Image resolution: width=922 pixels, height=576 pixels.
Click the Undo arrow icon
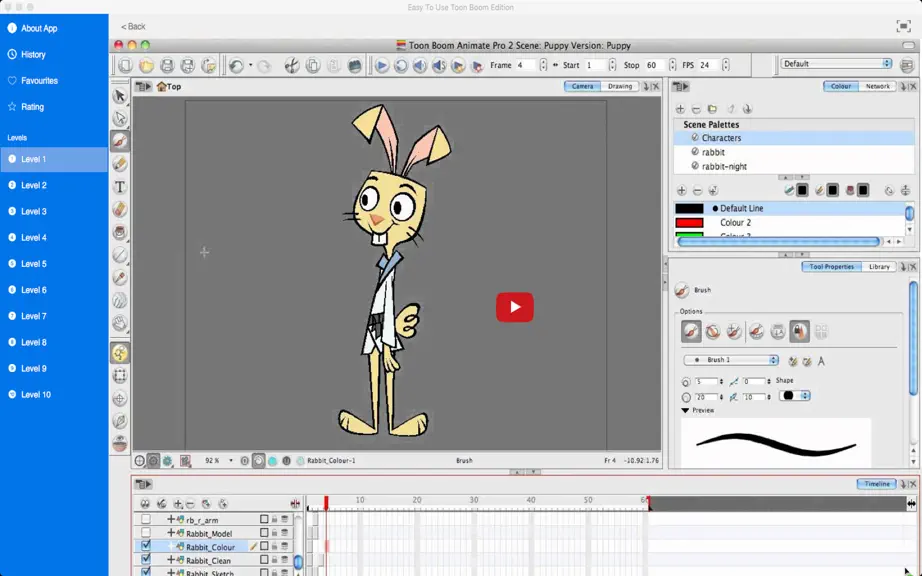click(x=236, y=65)
